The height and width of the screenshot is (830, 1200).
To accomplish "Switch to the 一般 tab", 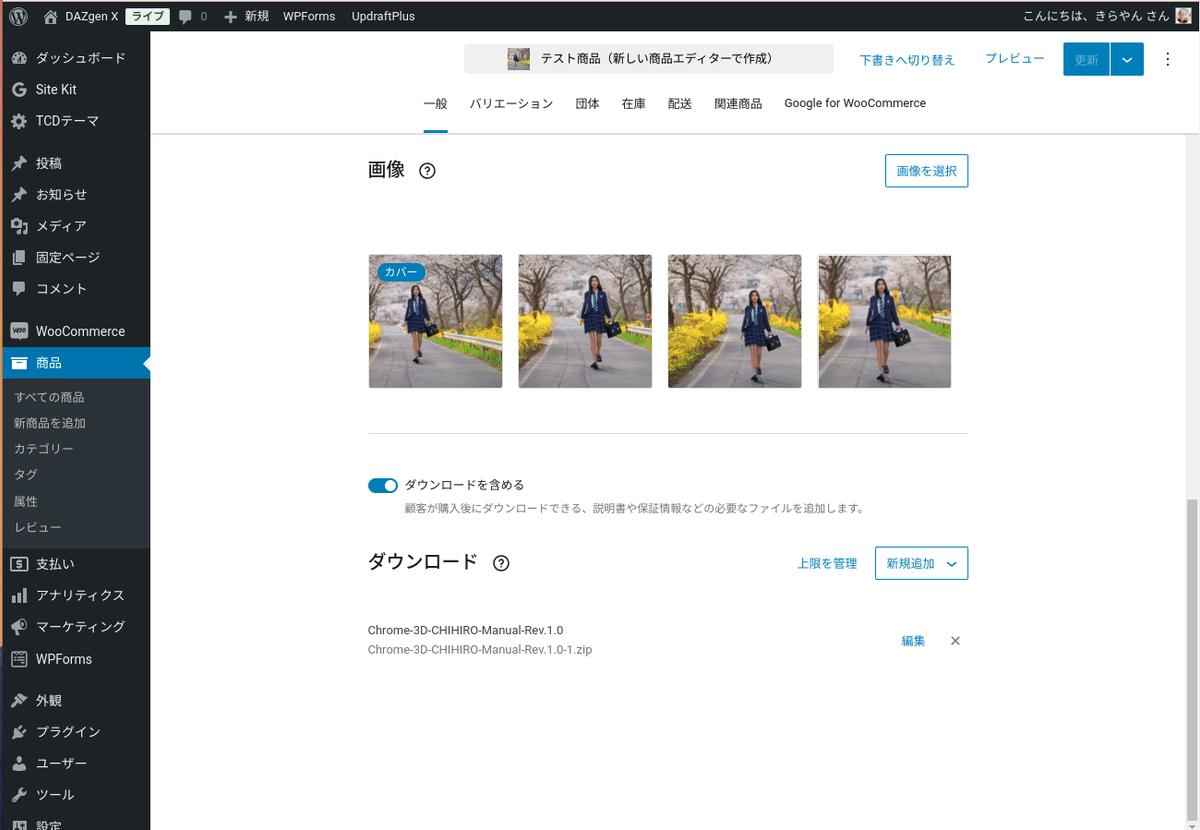I will point(435,103).
